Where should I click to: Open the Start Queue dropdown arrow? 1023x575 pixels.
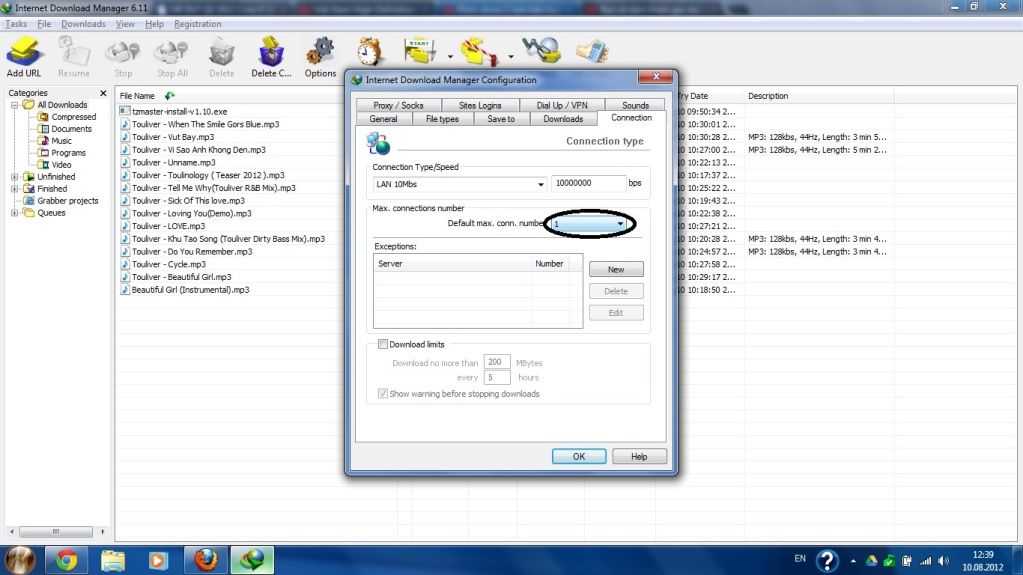450,57
